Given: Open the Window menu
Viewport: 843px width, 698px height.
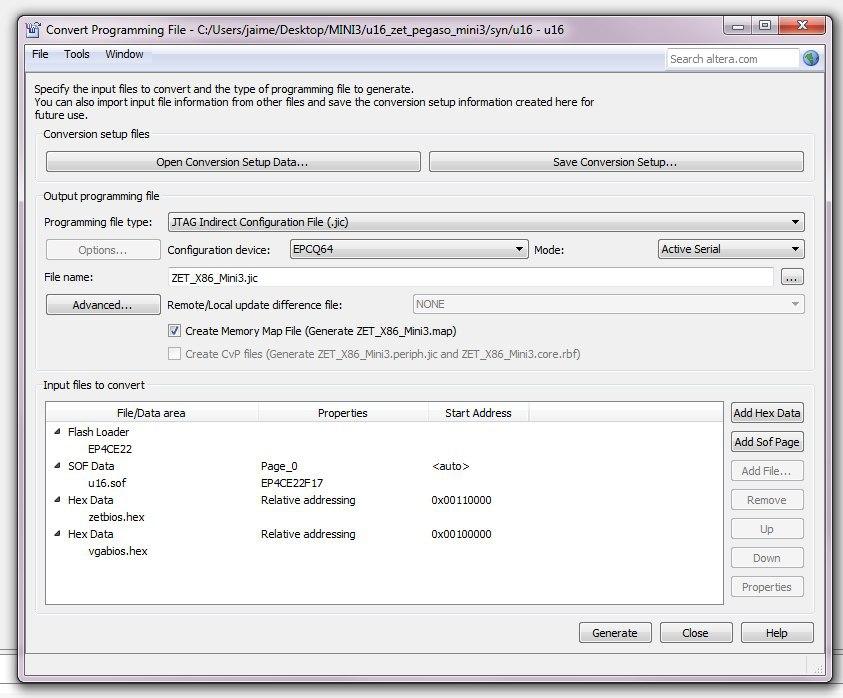Looking at the screenshot, I should pyautogui.click(x=124, y=55).
